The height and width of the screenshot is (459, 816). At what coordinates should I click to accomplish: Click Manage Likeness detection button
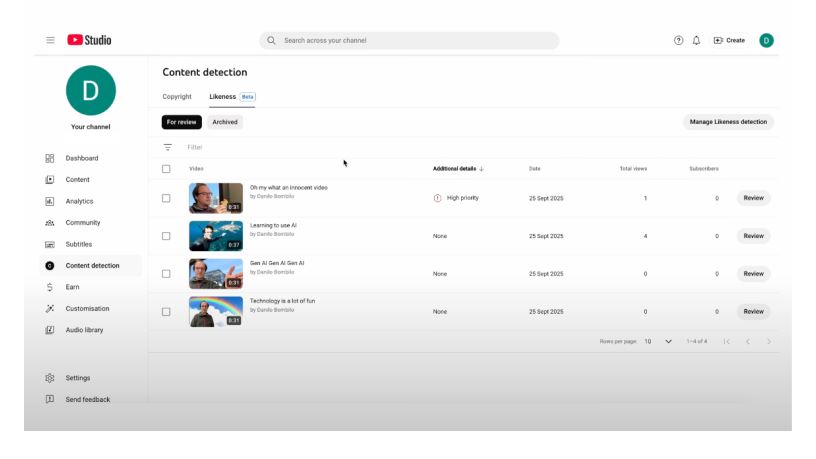tap(728, 122)
